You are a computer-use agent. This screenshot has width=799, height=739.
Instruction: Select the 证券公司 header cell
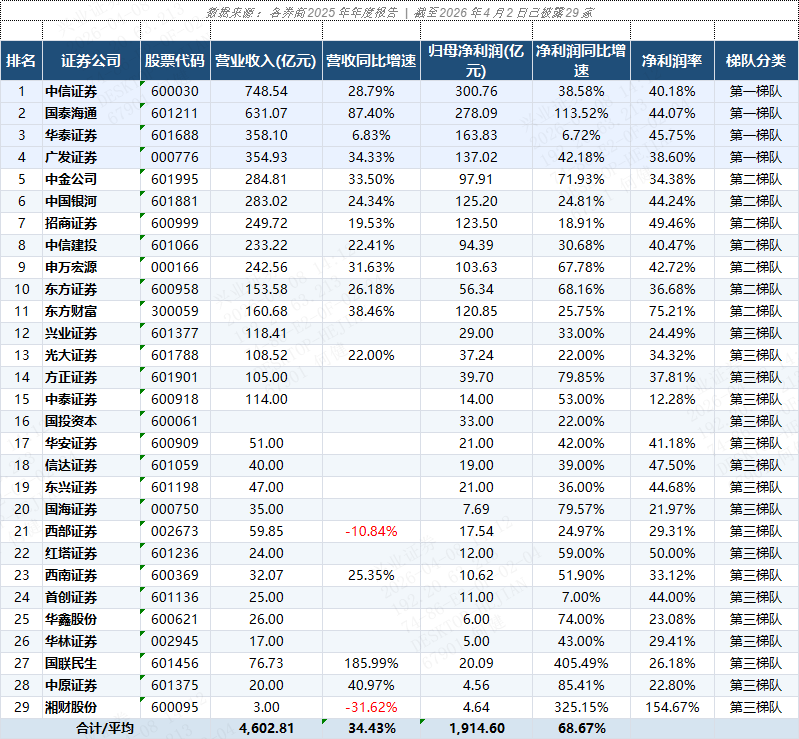tap(91, 61)
